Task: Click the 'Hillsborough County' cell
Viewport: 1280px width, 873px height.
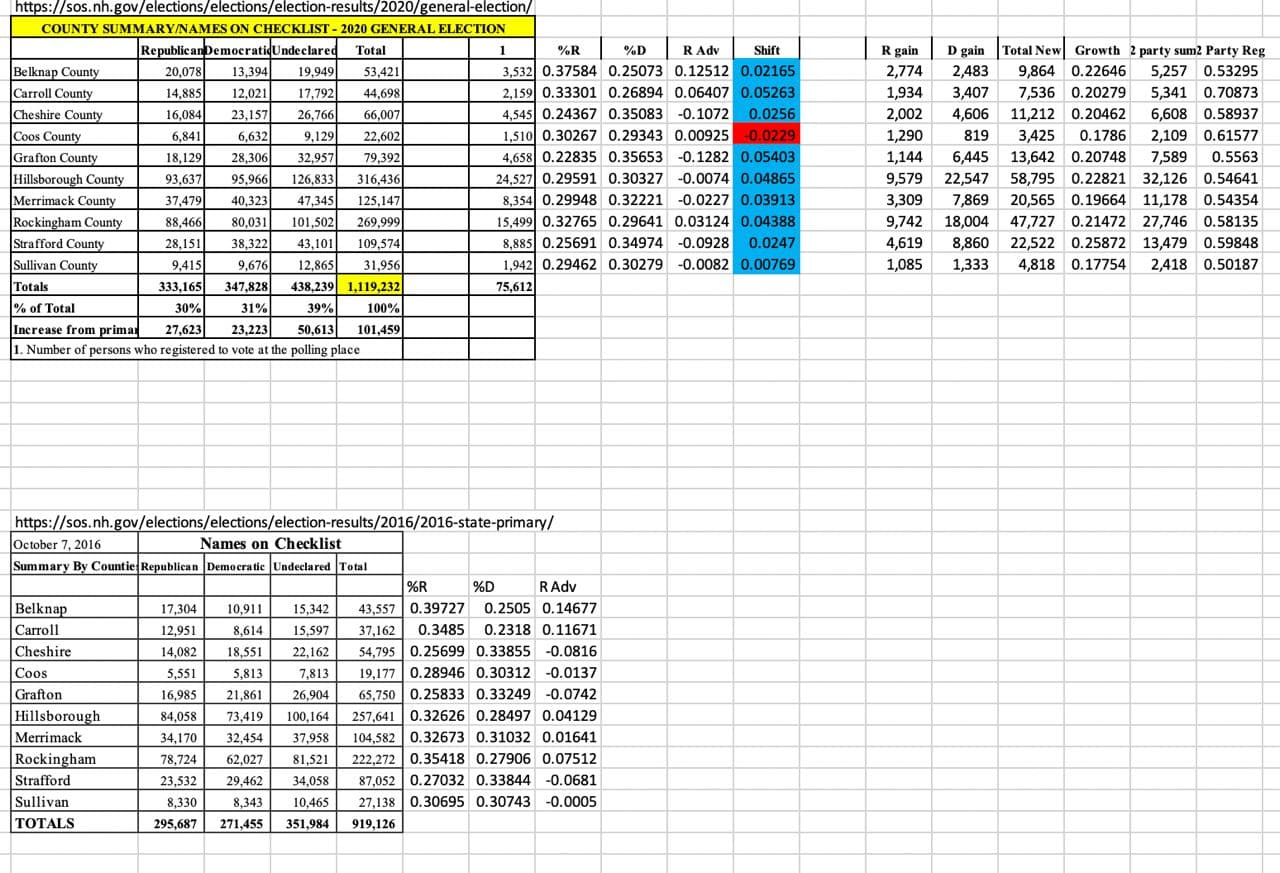Action: click(75, 179)
